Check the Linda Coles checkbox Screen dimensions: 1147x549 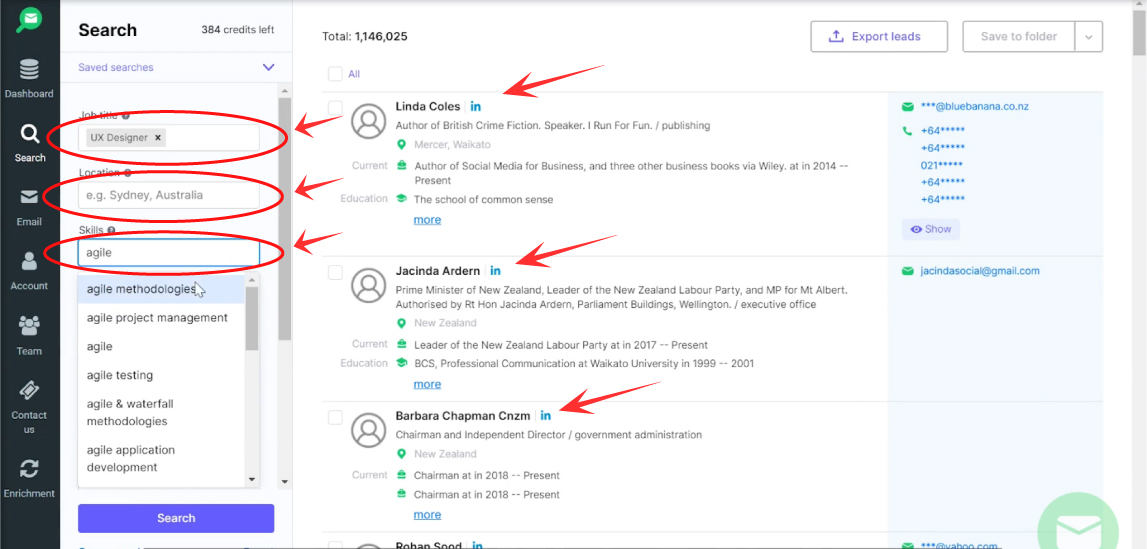tap(335, 108)
